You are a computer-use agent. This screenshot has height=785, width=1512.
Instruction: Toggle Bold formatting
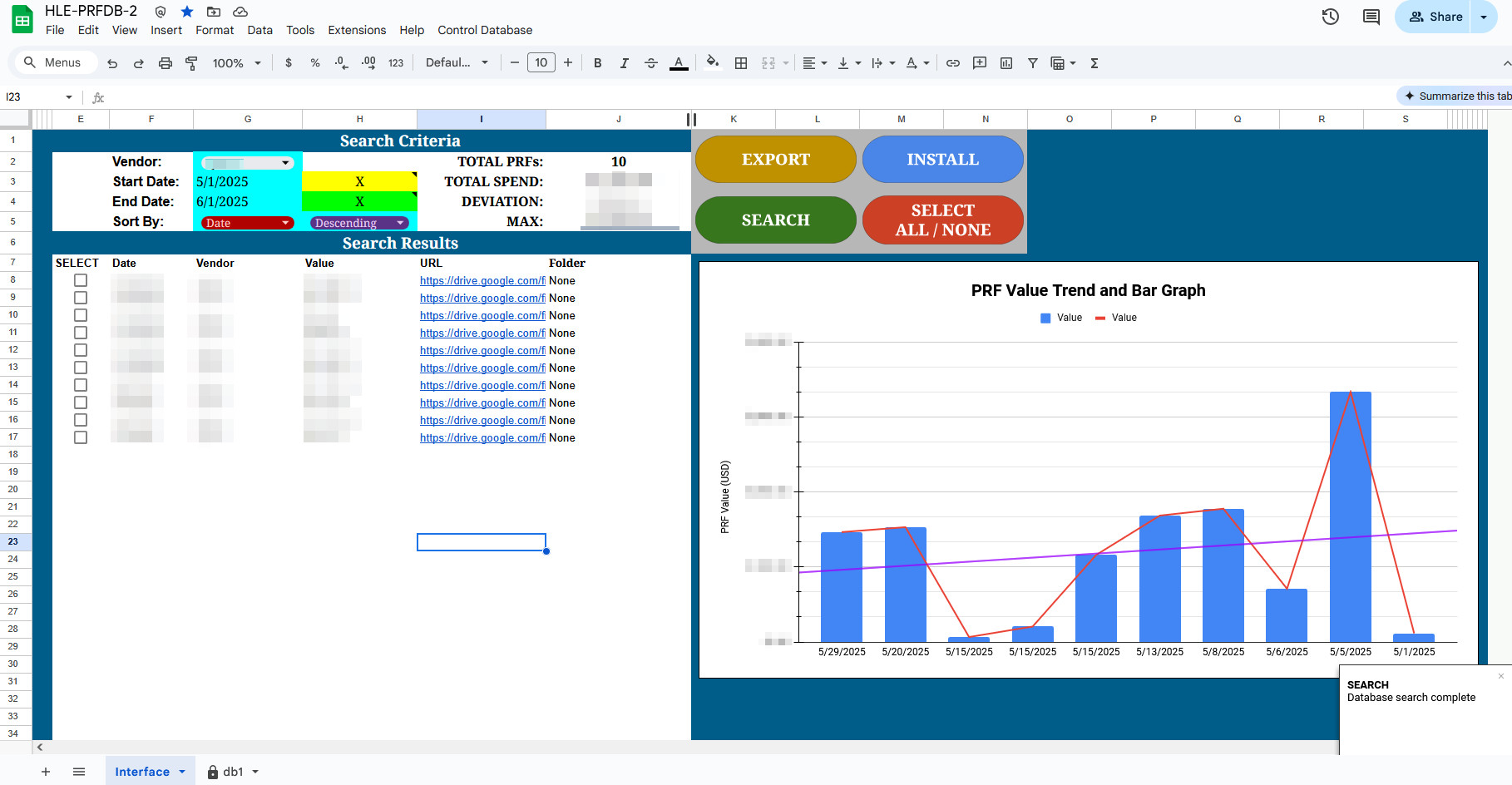pos(597,63)
